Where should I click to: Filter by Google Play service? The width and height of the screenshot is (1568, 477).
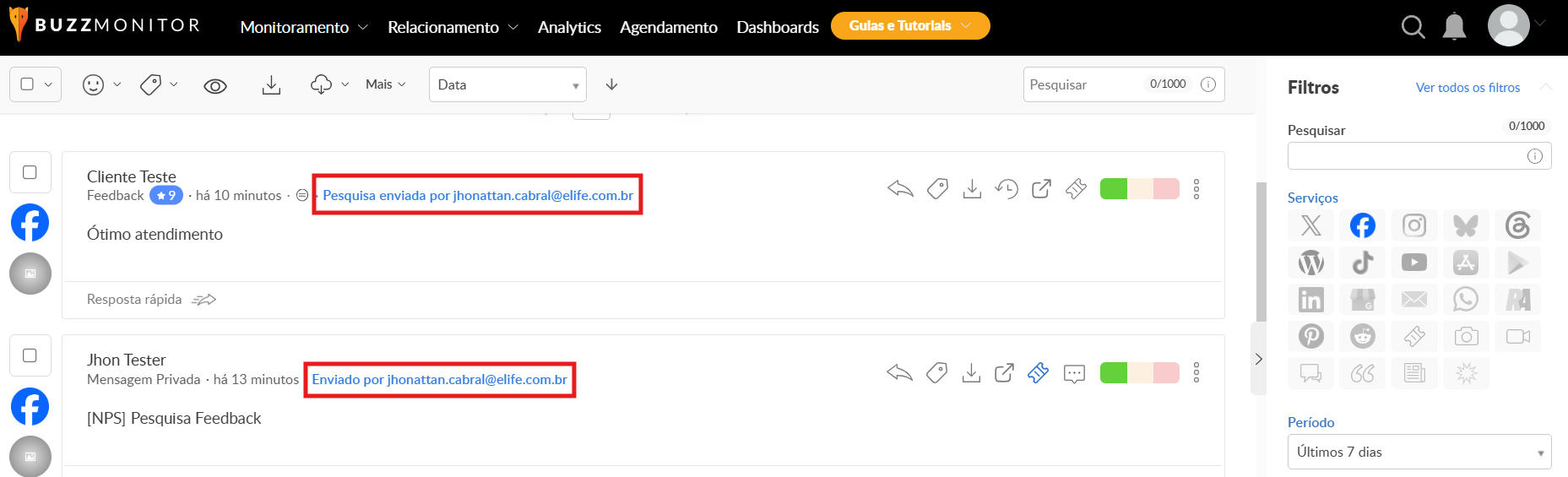tap(1517, 263)
